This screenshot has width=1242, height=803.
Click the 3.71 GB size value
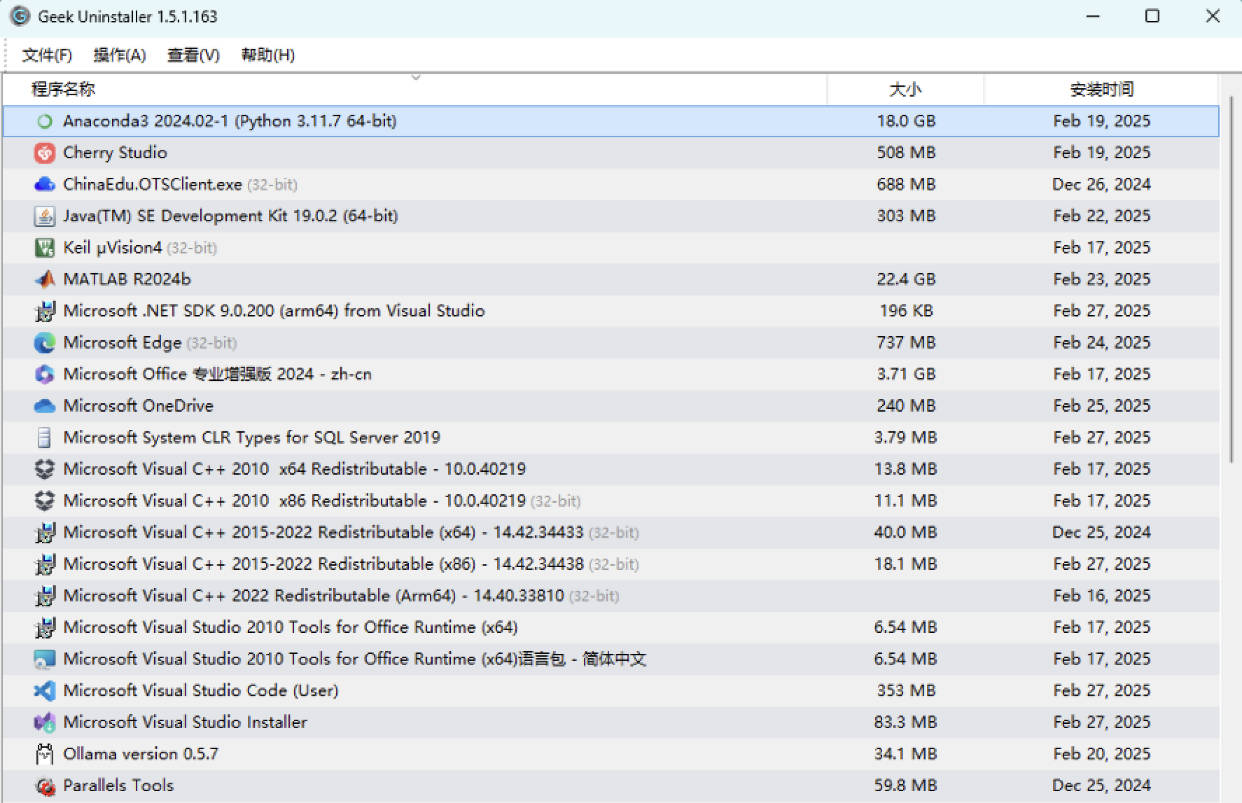[905, 374]
